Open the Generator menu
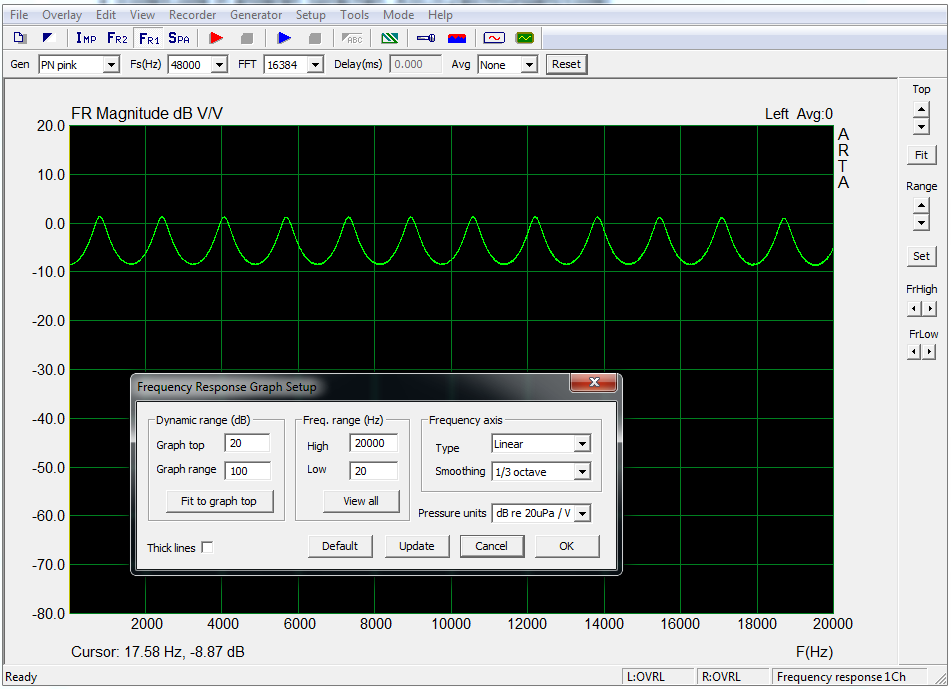This screenshot has width=951, height=689. point(256,15)
